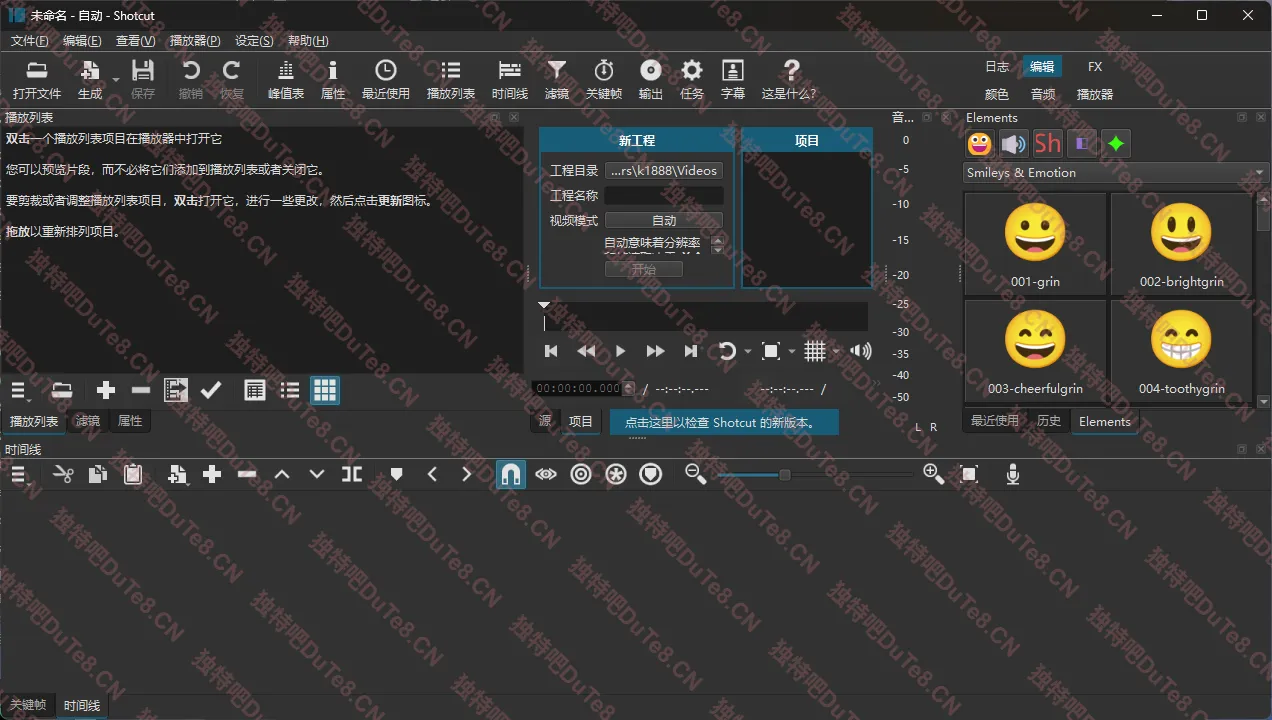This screenshot has width=1272, height=720.
Task: Open the timeline hamburger menu
Action: [19, 475]
